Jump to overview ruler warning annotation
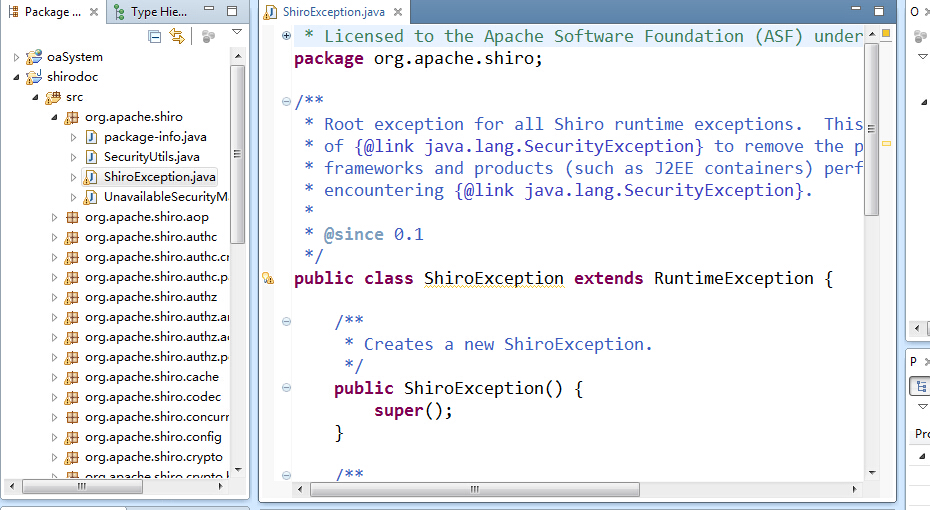Image resolution: width=930 pixels, height=510 pixels. click(x=886, y=144)
